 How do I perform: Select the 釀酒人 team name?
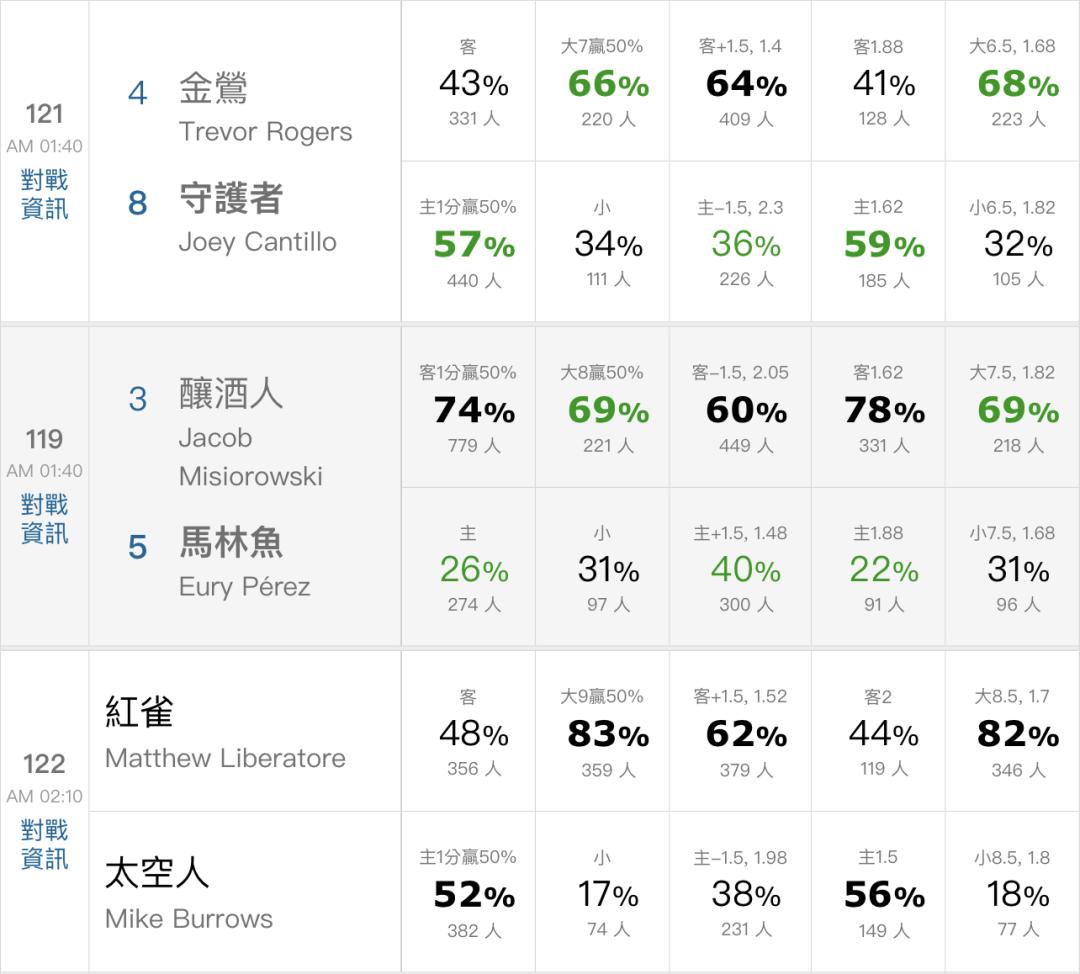[x=231, y=394]
